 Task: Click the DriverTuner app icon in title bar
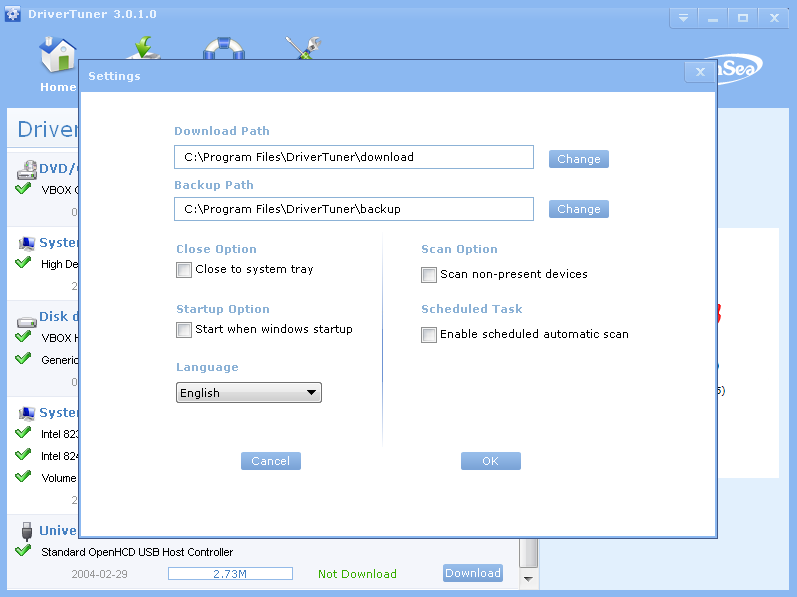[13, 14]
